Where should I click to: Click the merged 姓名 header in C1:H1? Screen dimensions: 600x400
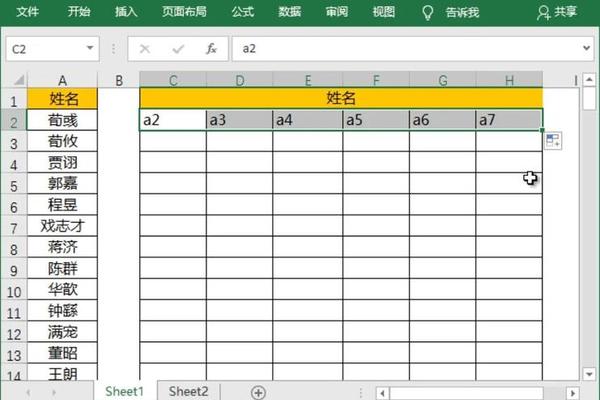[x=341, y=98]
